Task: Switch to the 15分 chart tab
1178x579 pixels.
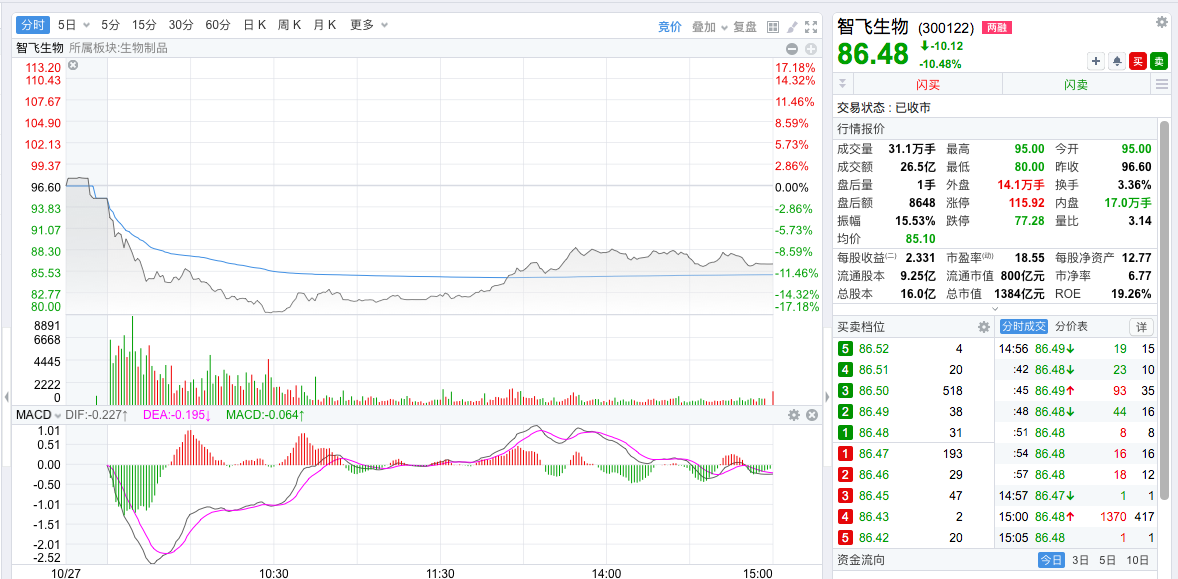Action: 144,25
